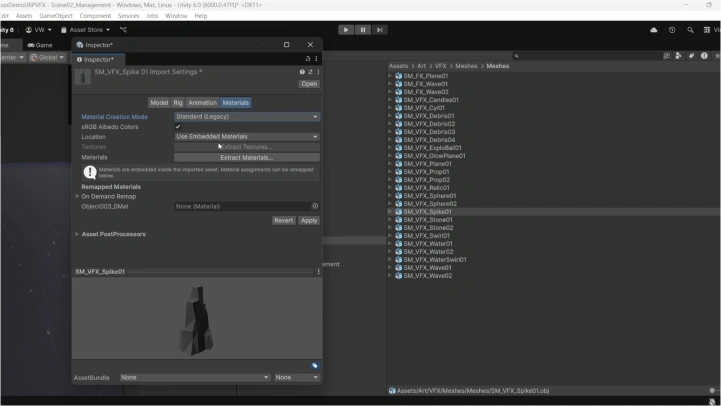Open the Services menu

(128, 16)
